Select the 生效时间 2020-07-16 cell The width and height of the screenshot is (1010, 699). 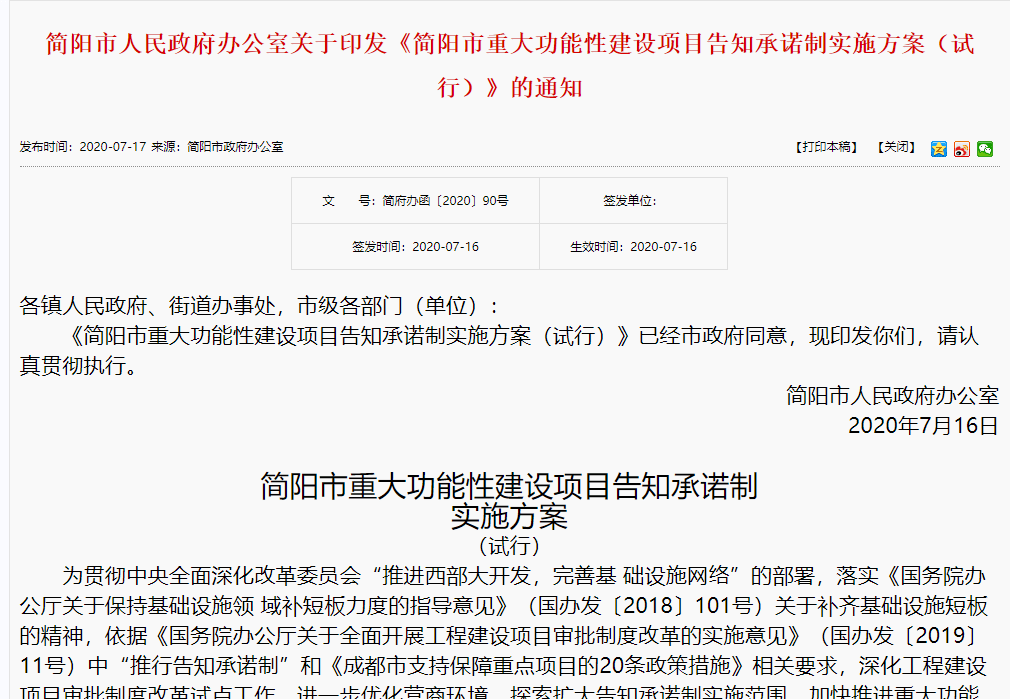click(x=633, y=247)
